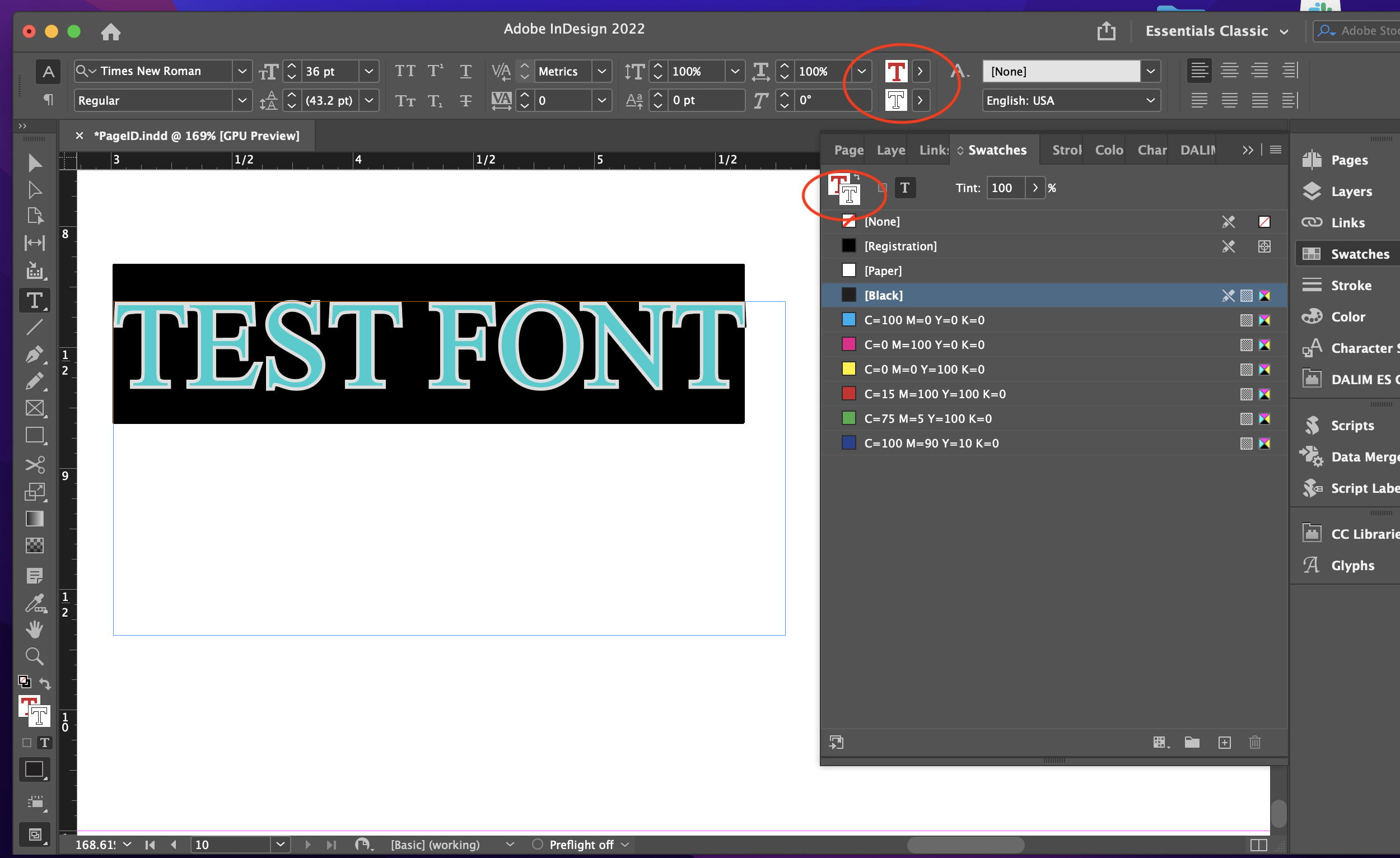Viewport: 1400px width, 858px height.
Task: Enable formatting affects text button in Swatches
Action: 904,188
